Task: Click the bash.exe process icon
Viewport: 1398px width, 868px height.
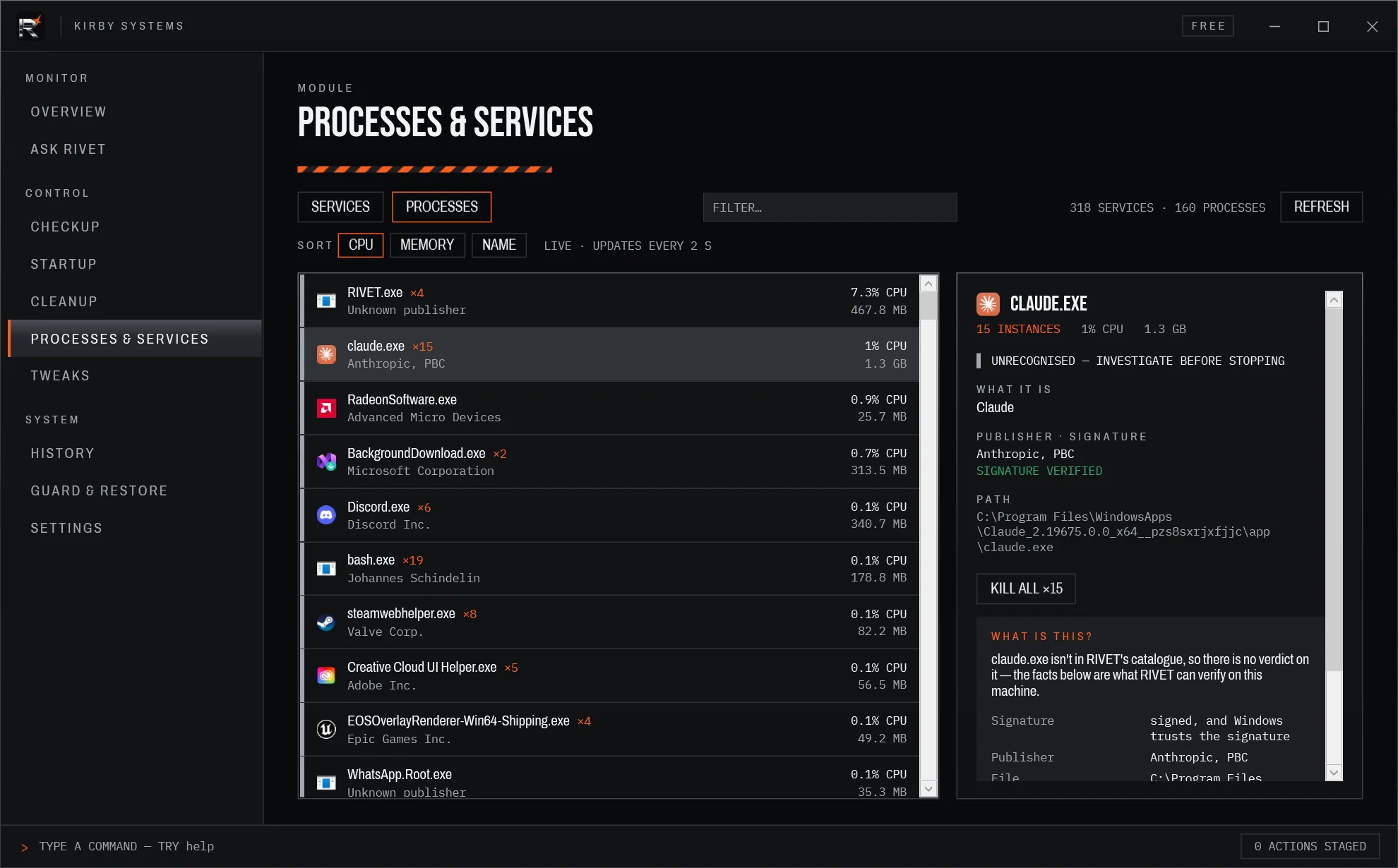Action: tap(326, 569)
